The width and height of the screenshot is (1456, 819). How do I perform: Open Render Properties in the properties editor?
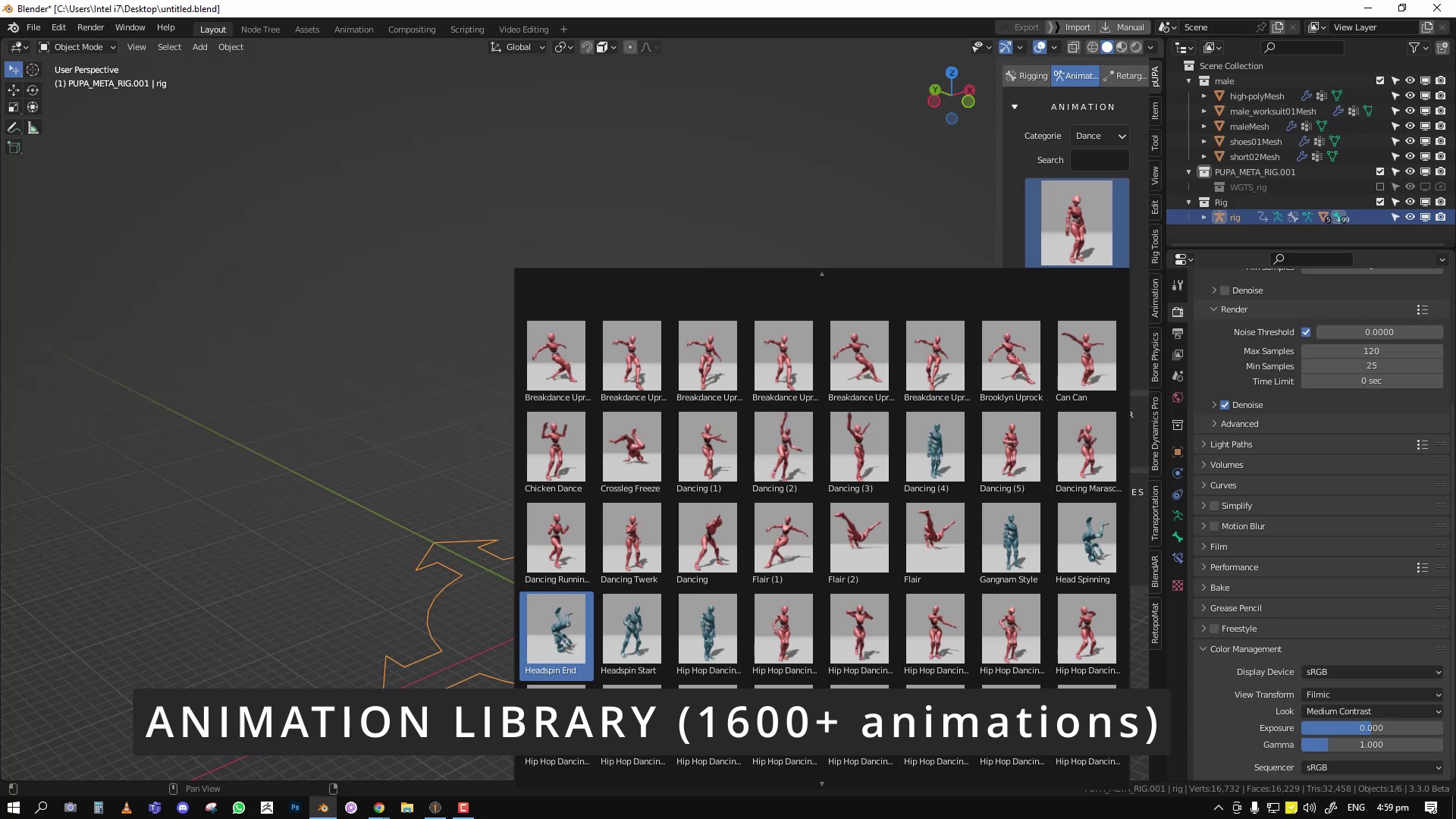click(x=1178, y=312)
